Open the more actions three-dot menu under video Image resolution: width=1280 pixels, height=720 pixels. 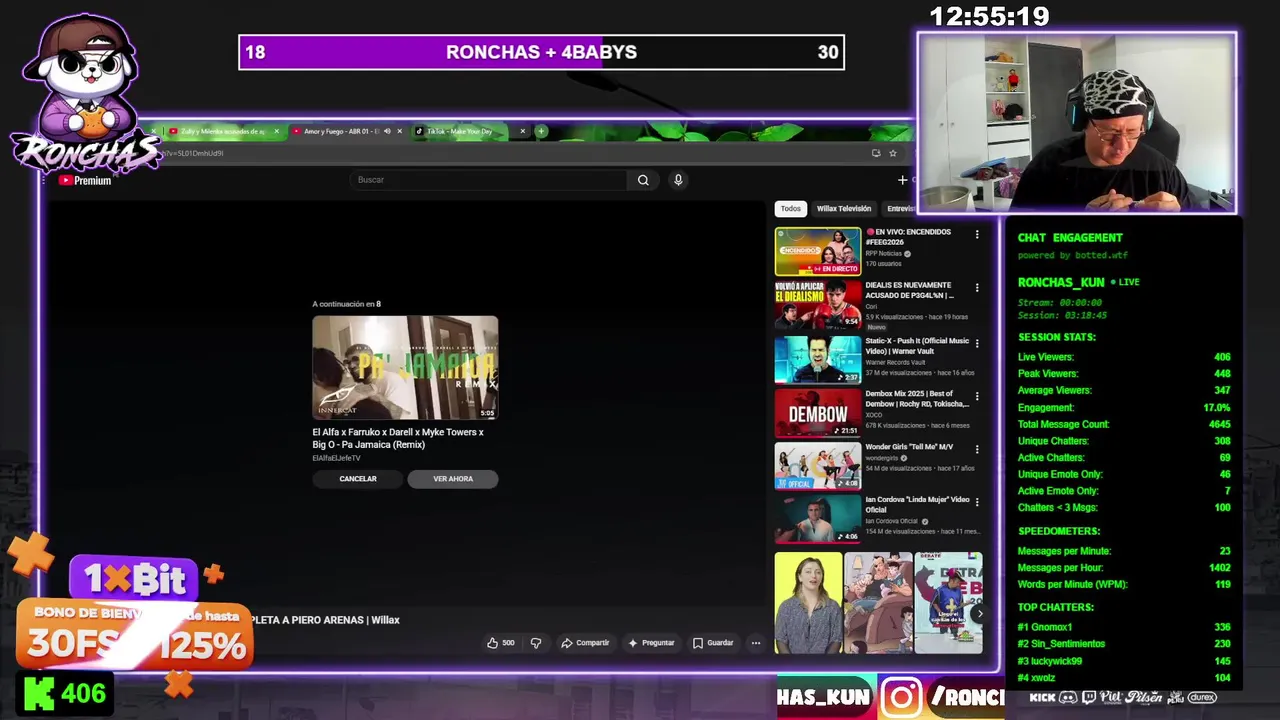tap(756, 643)
